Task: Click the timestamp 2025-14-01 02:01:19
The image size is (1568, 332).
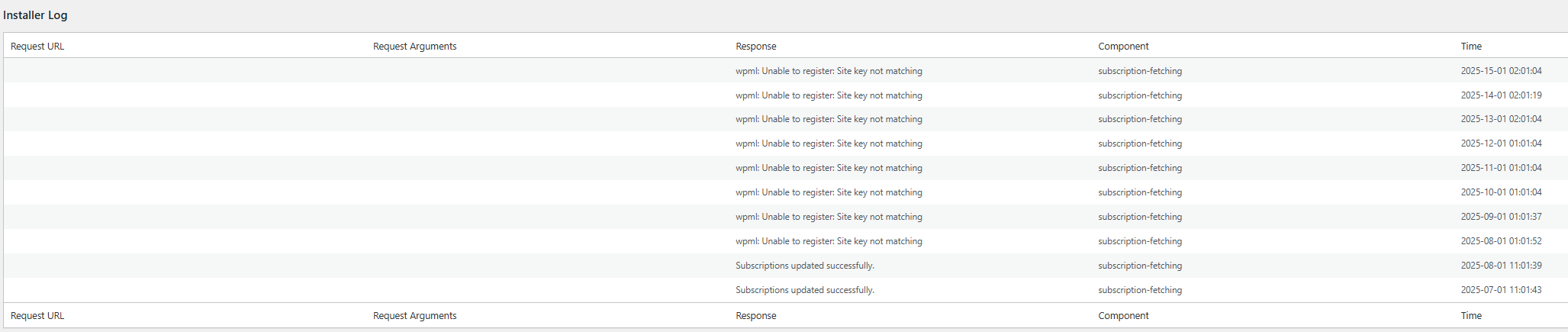Action: 1501,95
